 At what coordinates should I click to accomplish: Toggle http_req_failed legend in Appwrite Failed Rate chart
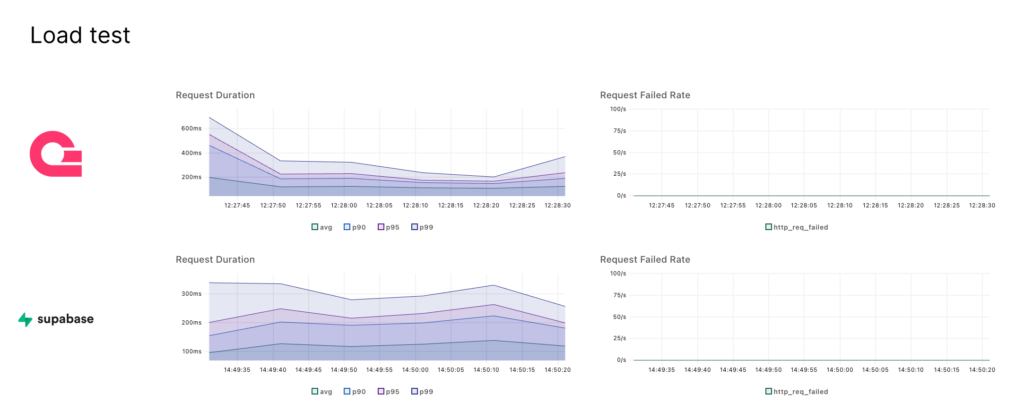point(797,227)
